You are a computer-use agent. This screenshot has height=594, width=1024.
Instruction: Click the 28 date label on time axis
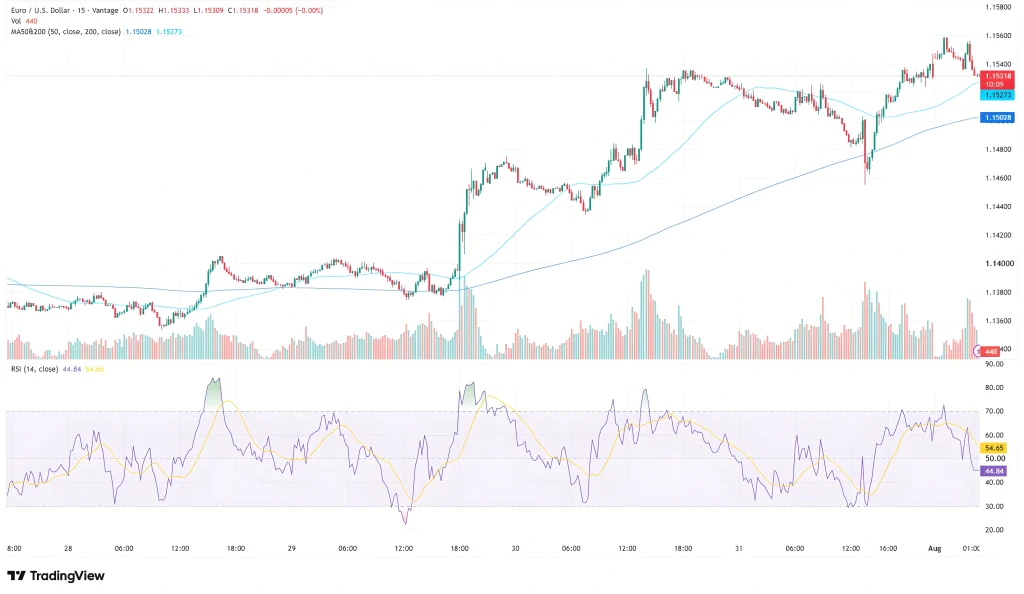point(68,548)
